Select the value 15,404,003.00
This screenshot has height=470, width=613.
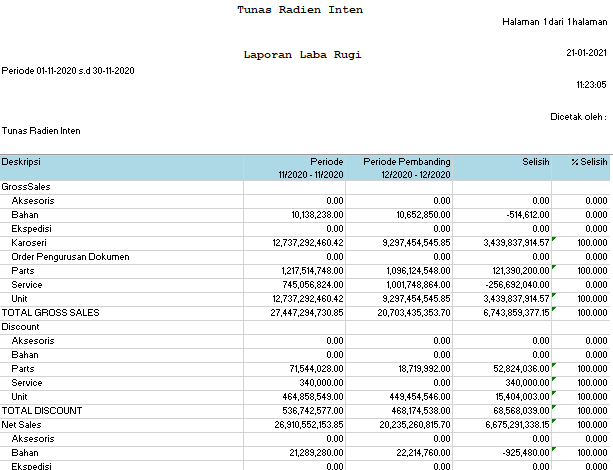522,397
